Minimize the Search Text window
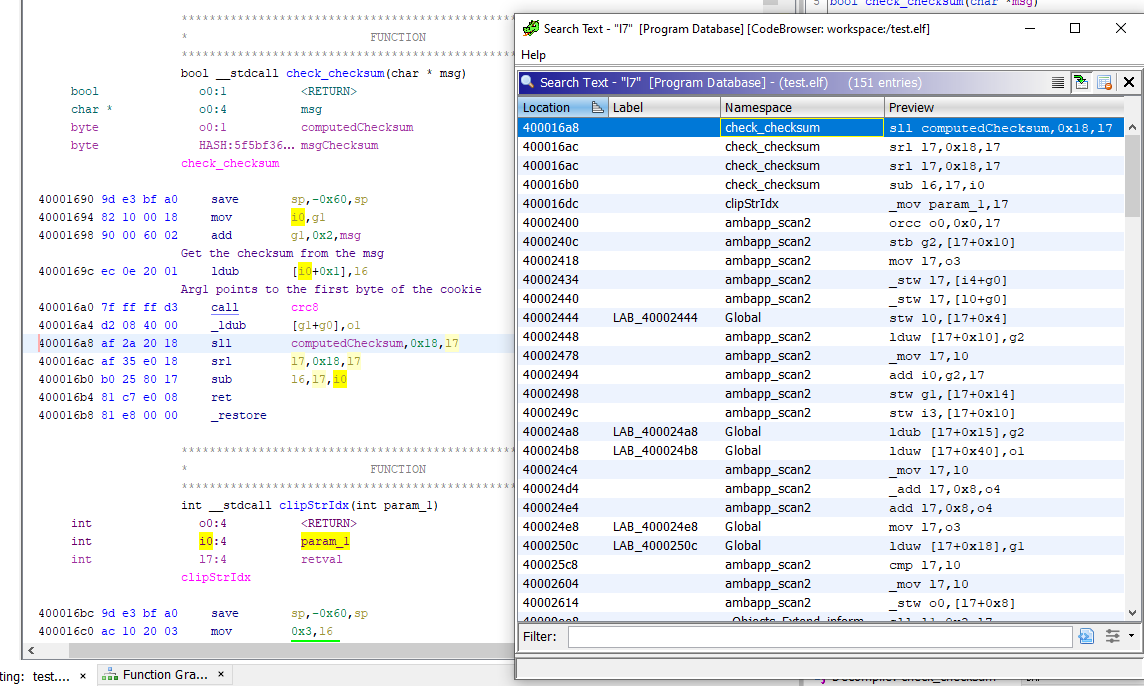Viewport: 1144px width, 686px height. (1029, 28)
